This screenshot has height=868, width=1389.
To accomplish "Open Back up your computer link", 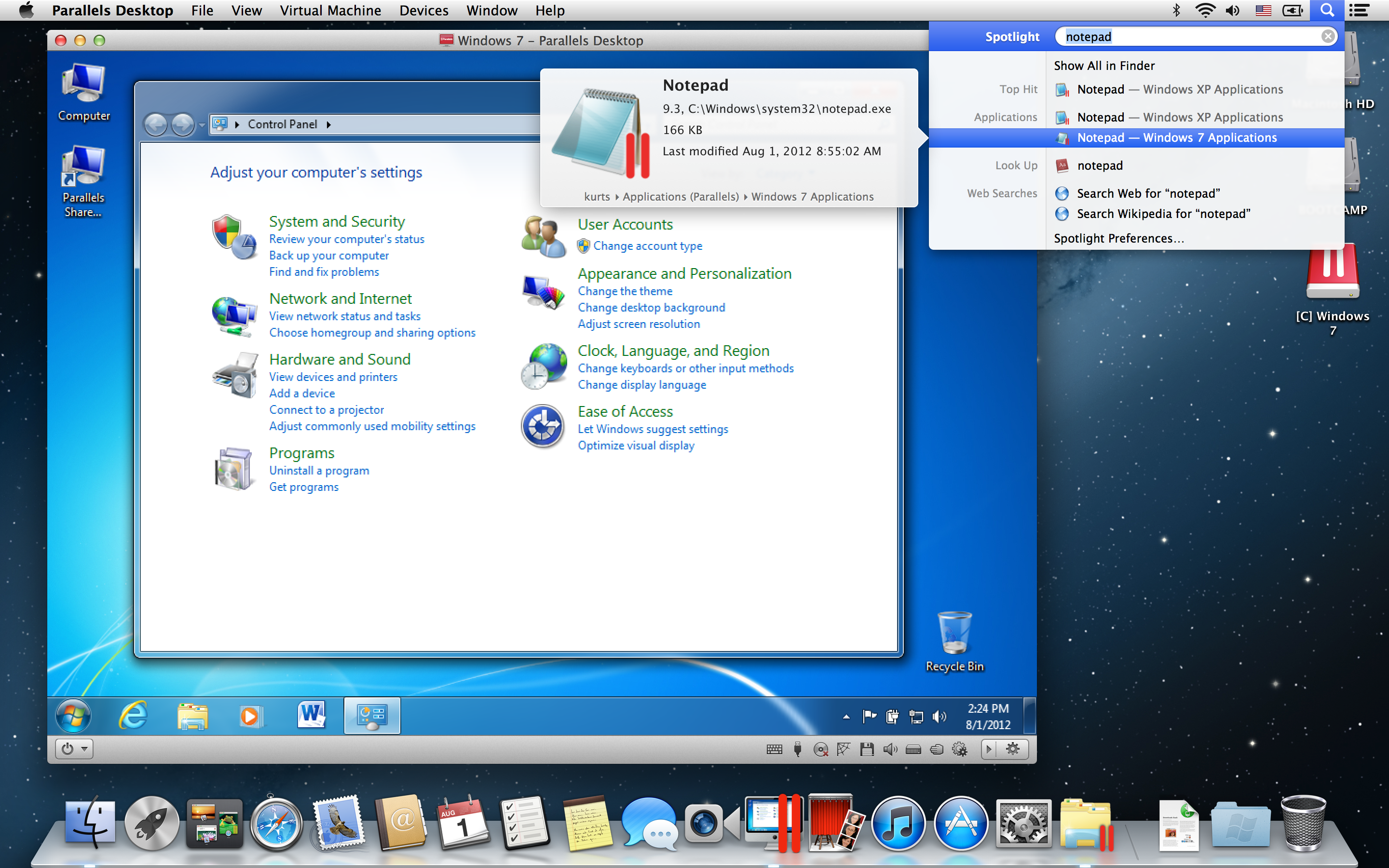I will point(329,256).
